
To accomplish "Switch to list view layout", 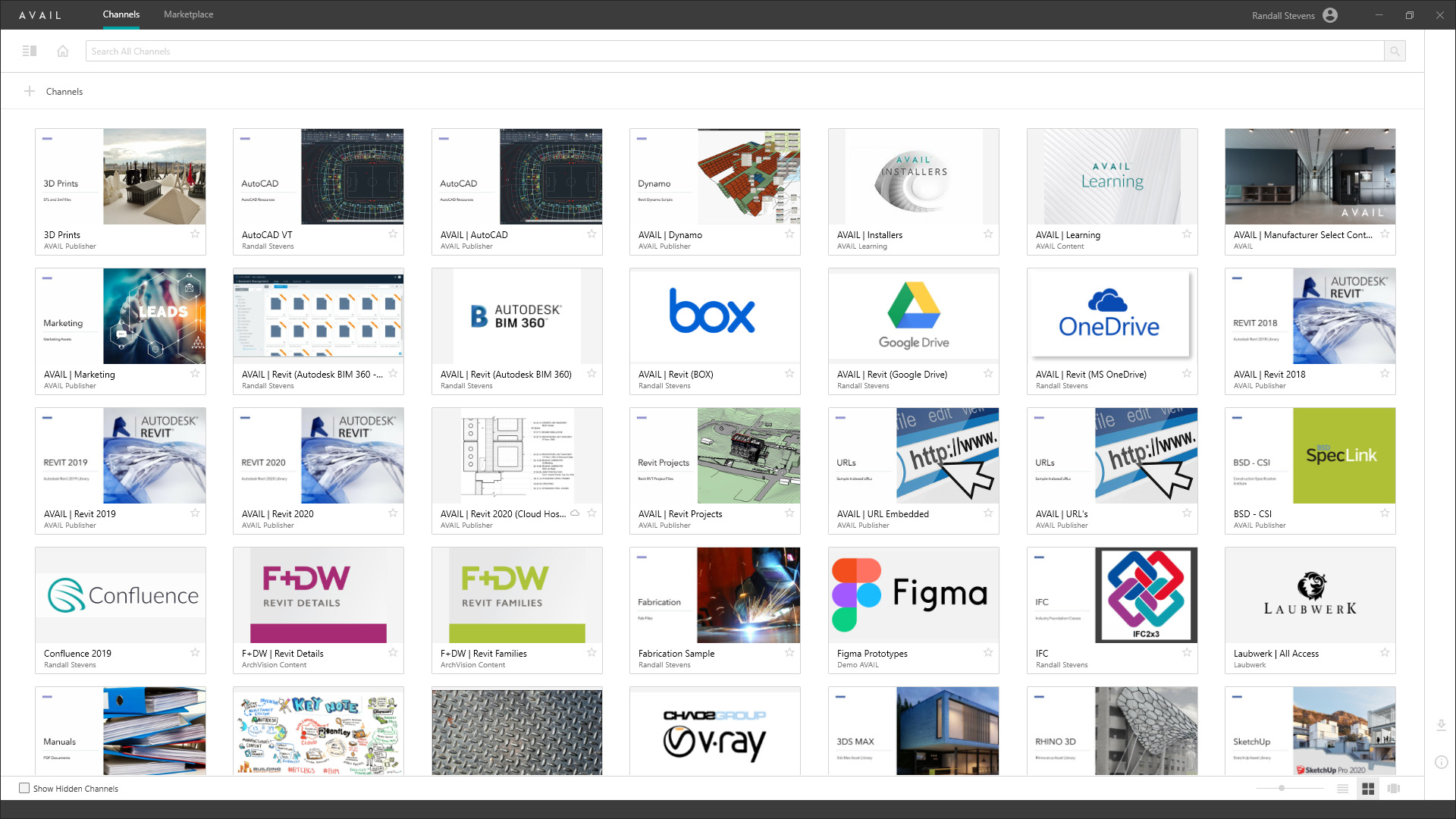I will tap(1343, 789).
